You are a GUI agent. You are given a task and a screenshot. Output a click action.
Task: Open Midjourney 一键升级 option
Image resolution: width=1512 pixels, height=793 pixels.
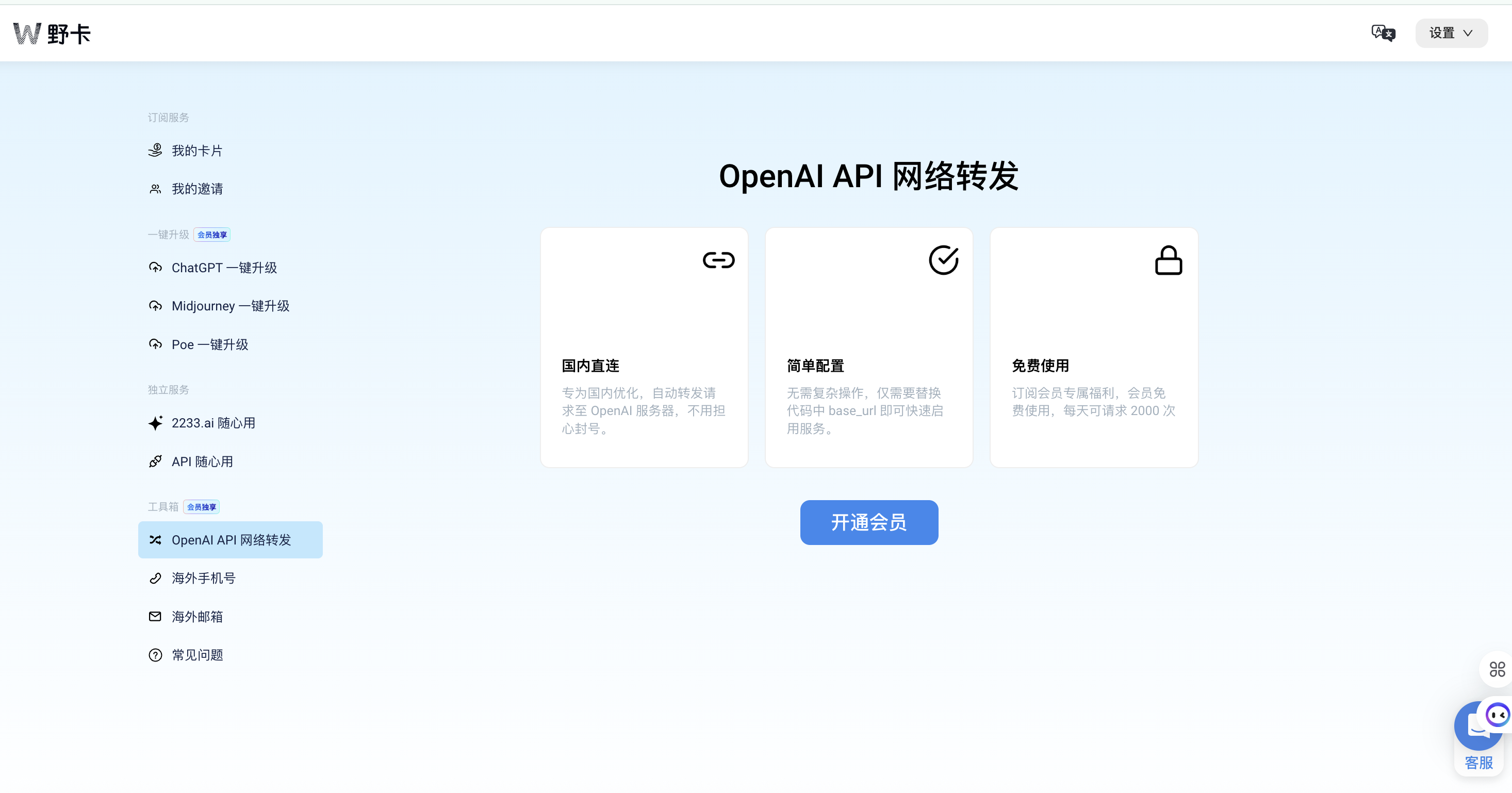pos(230,306)
